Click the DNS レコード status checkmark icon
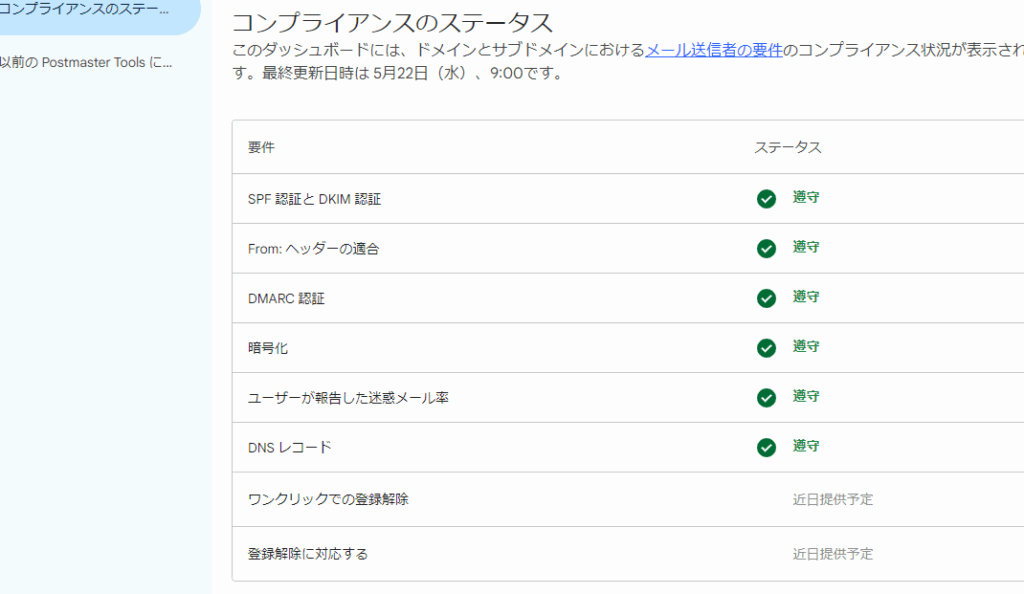This screenshot has width=1024, height=594. [x=766, y=447]
